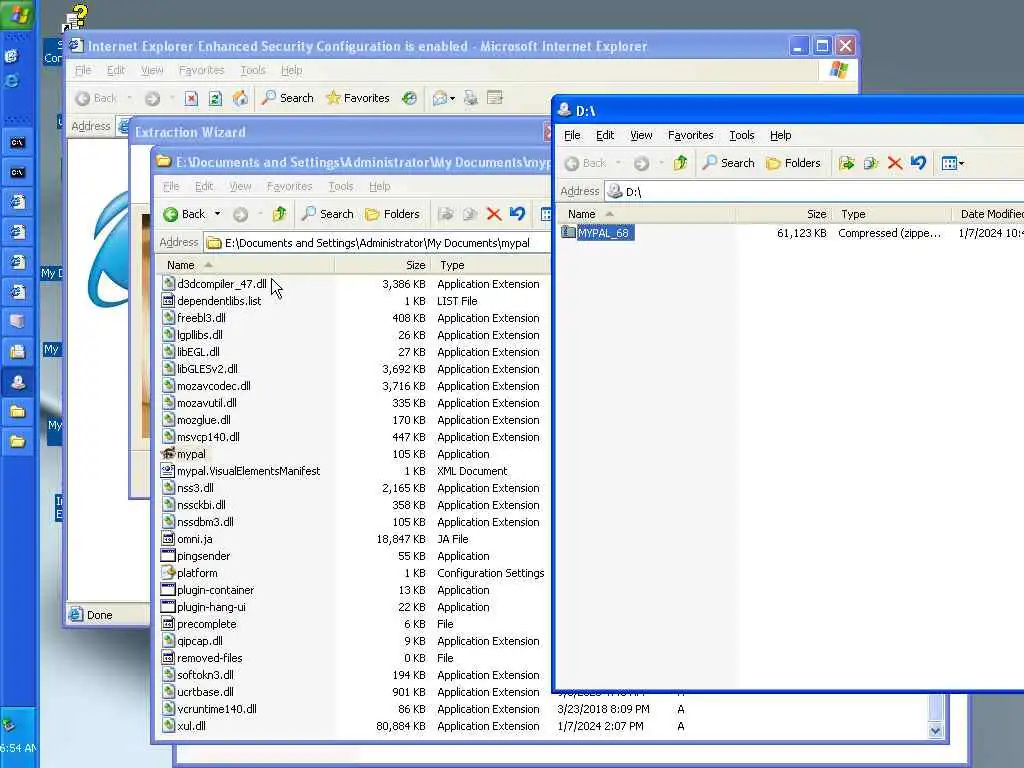1024x768 pixels.
Task: Click first C:\ command prompt taskbar button
Action: pos(18,142)
